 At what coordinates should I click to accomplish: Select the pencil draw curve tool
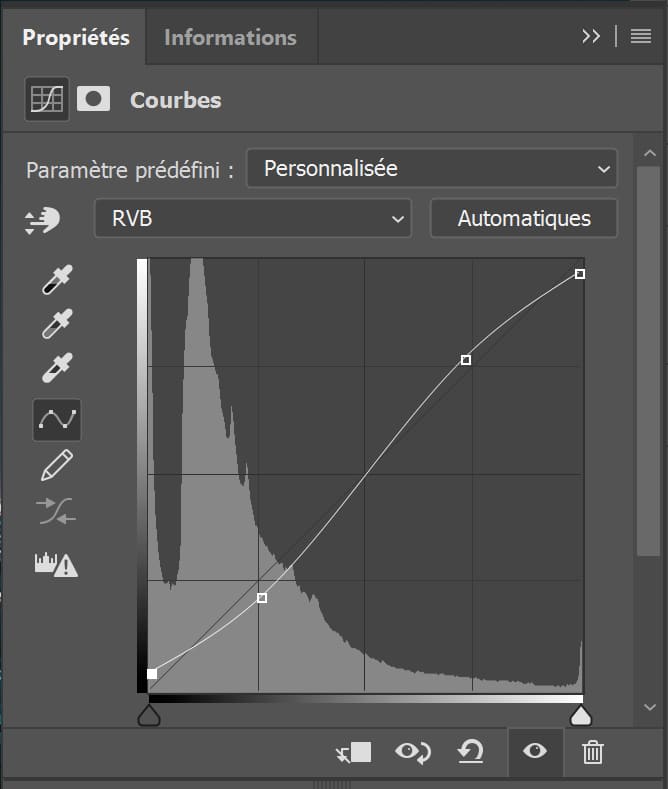(57, 465)
